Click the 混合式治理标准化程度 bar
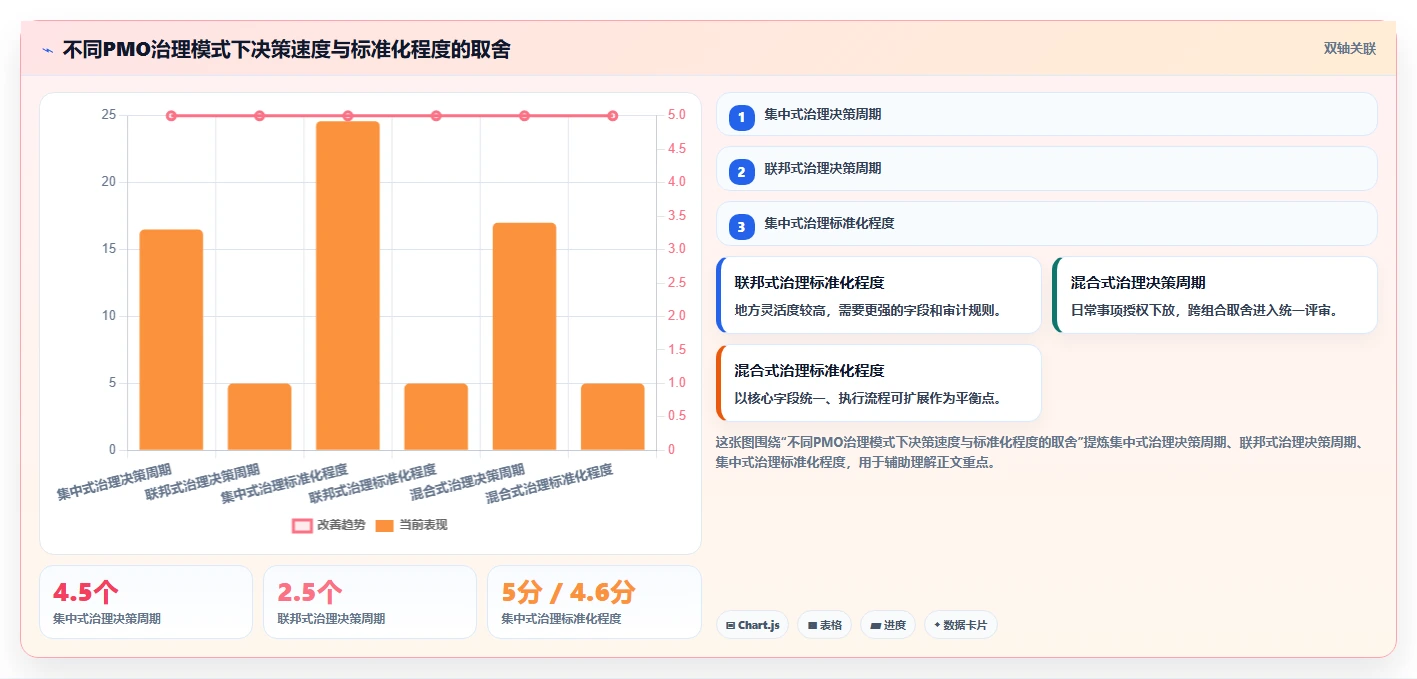Image resolution: width=1417 pixels, height=679 pixels. coord(613,417)
